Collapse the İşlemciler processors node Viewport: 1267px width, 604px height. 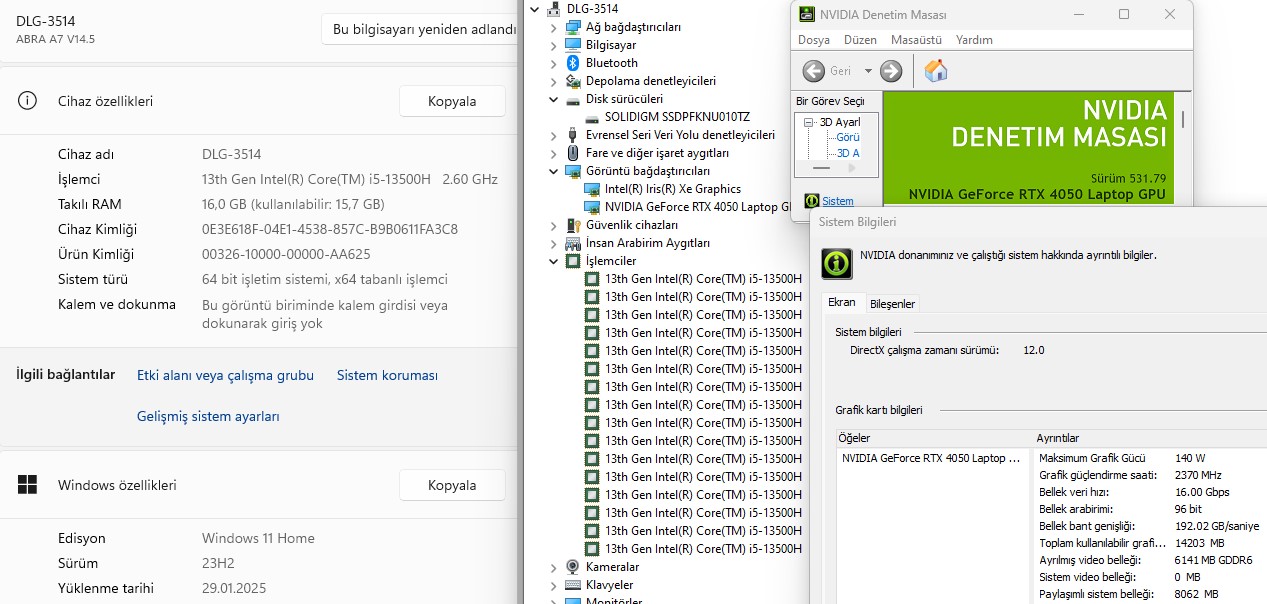coord(554,261)
